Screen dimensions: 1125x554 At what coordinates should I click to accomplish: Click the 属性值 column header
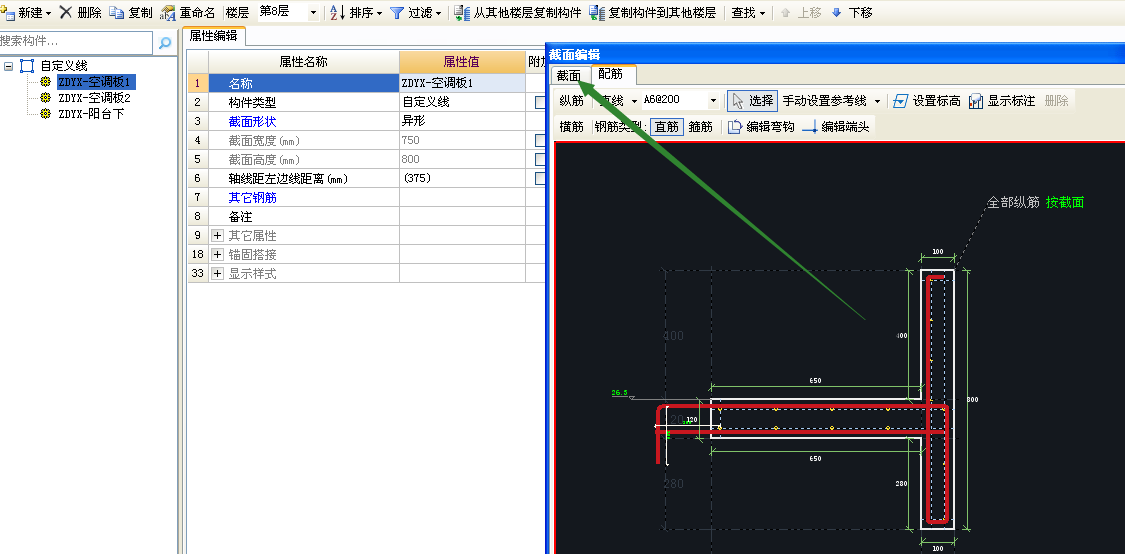[x=462, y=62]
